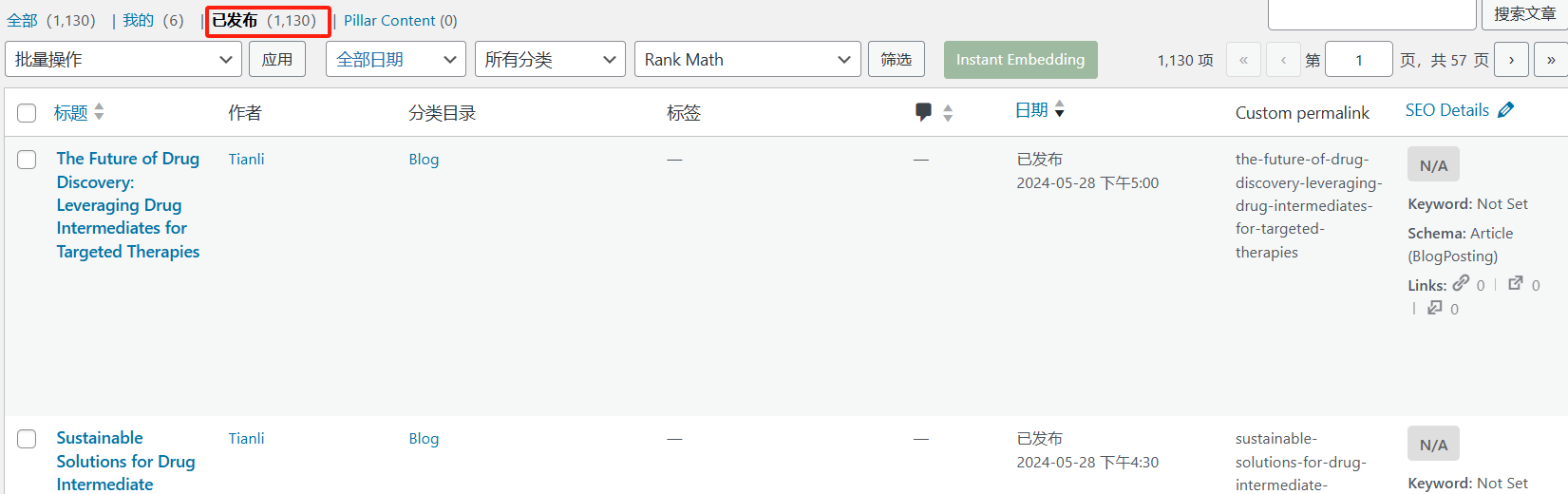Click the title column sort arrows
Screen dimensions: 1568x494
point(99,112)
